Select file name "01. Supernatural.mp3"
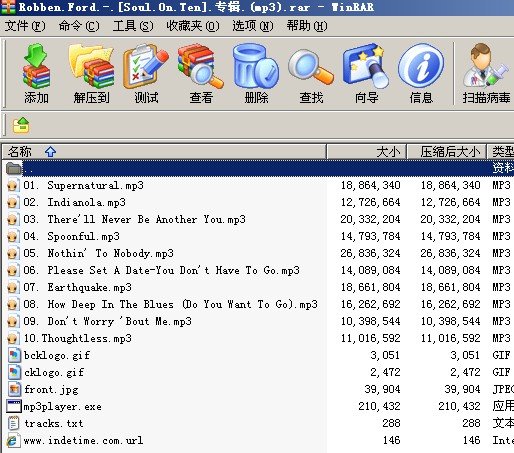The width and height of the screenshot is (514, 453). click(83, 185)
